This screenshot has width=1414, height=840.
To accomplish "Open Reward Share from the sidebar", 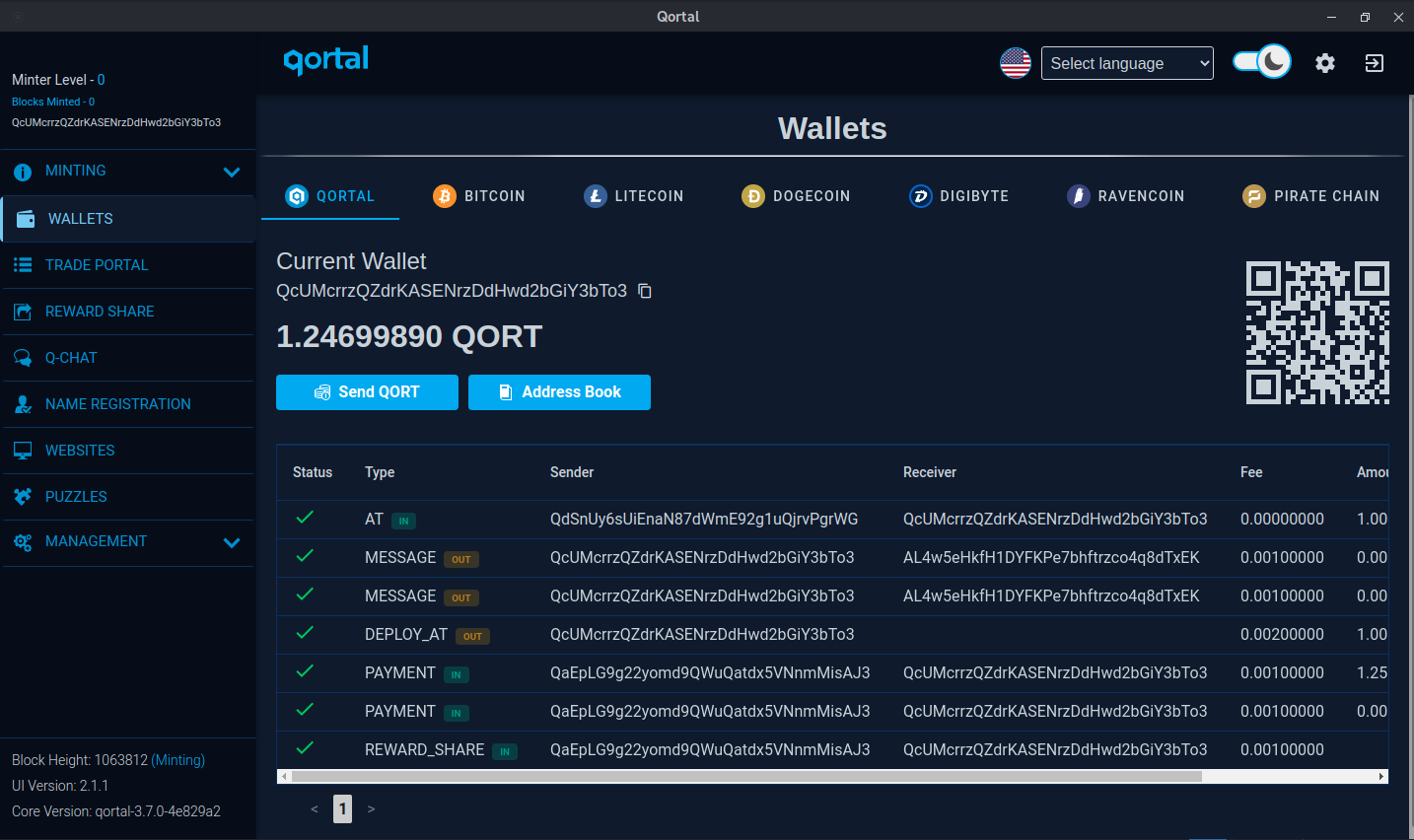I will point(128,312).
